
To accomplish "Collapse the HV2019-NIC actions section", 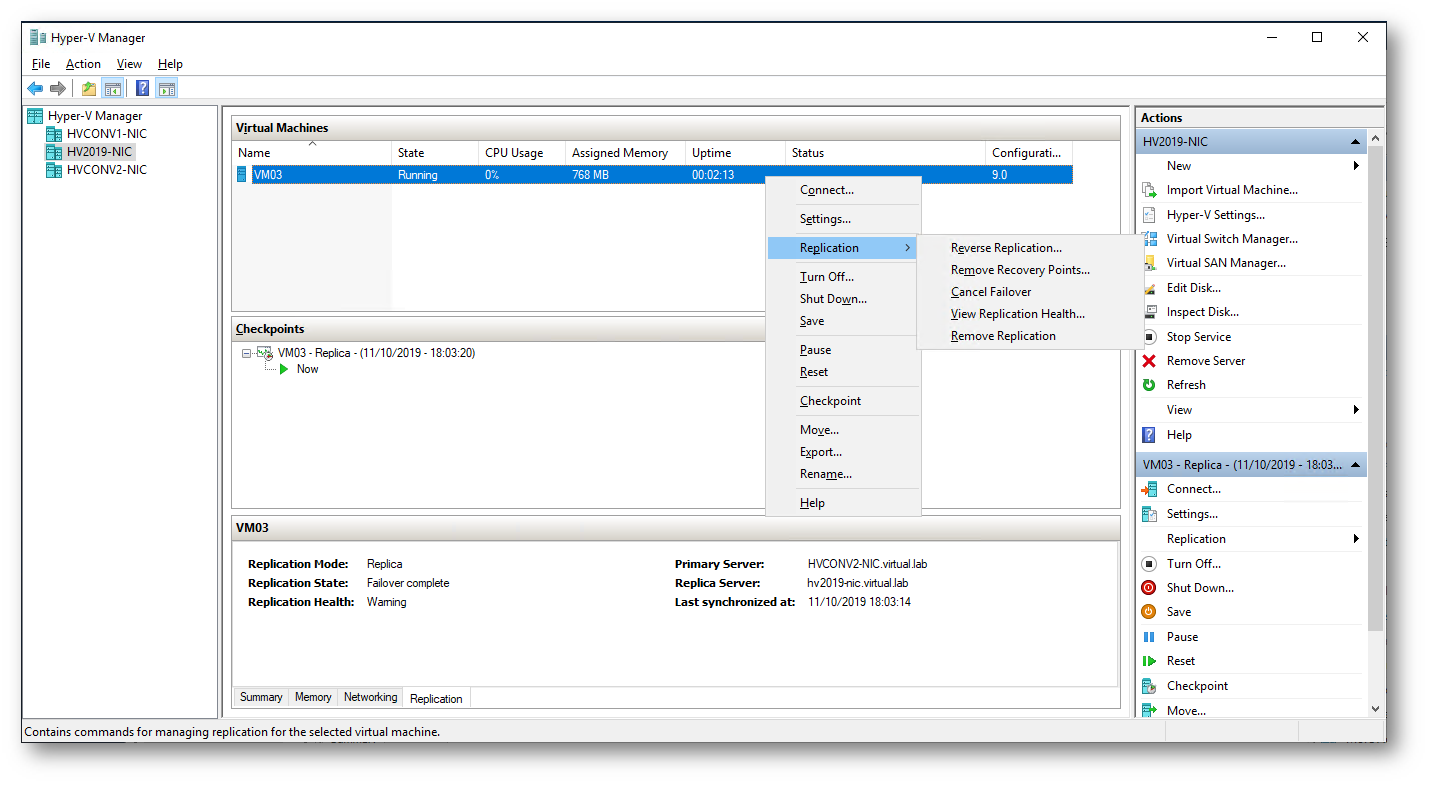I will pyautogui.click(x=1355, y=142).
